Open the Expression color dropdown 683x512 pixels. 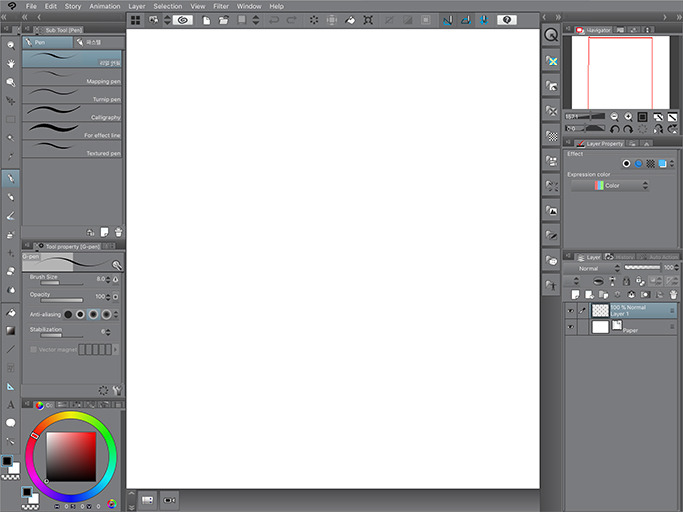pos(610,186)
